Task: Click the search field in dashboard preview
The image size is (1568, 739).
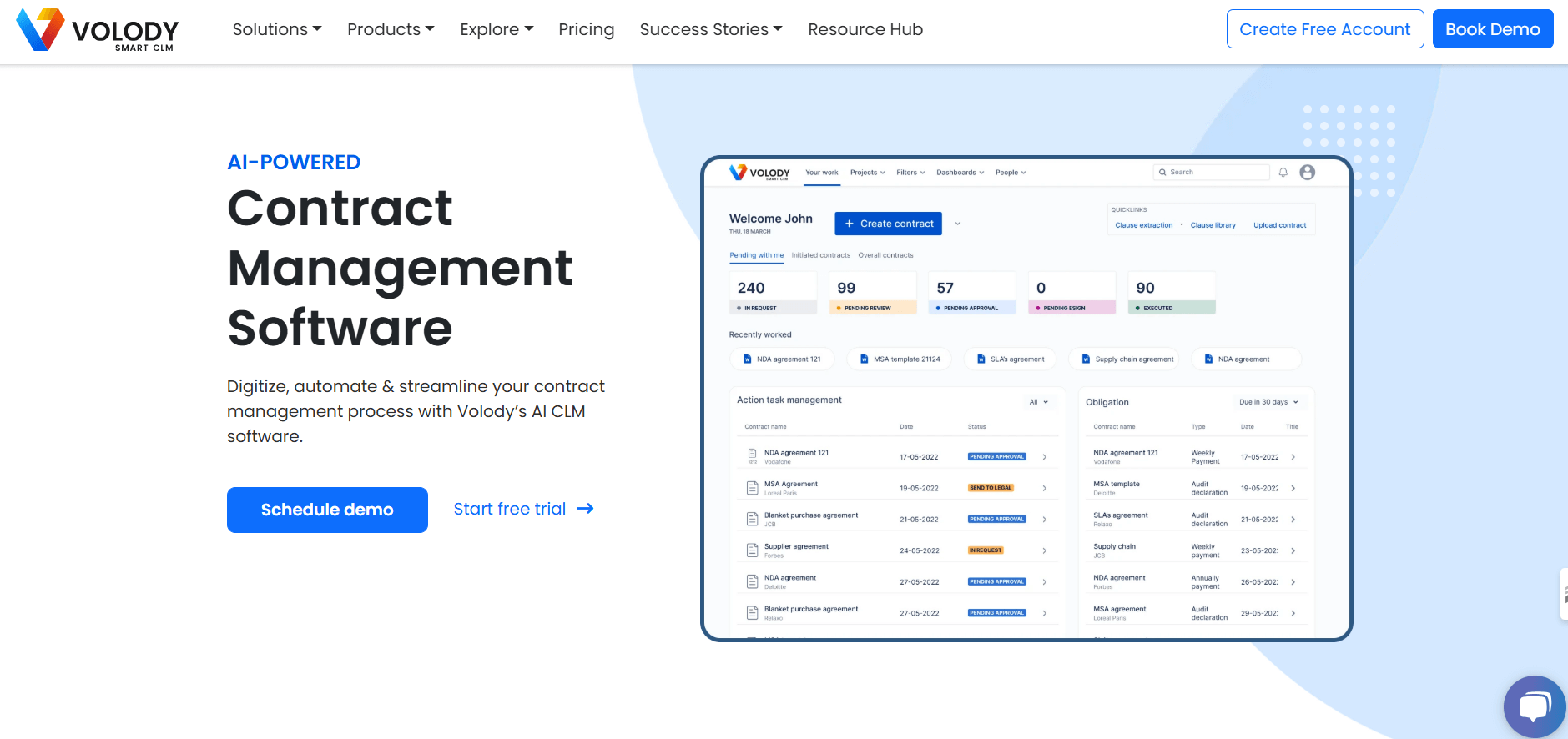Action: (x=1212, y=172)
